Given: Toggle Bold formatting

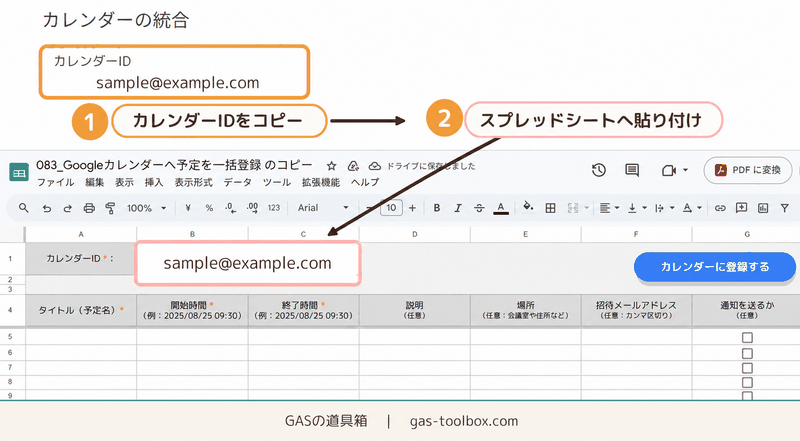Looking at the screenshot, I should [437, 208].
